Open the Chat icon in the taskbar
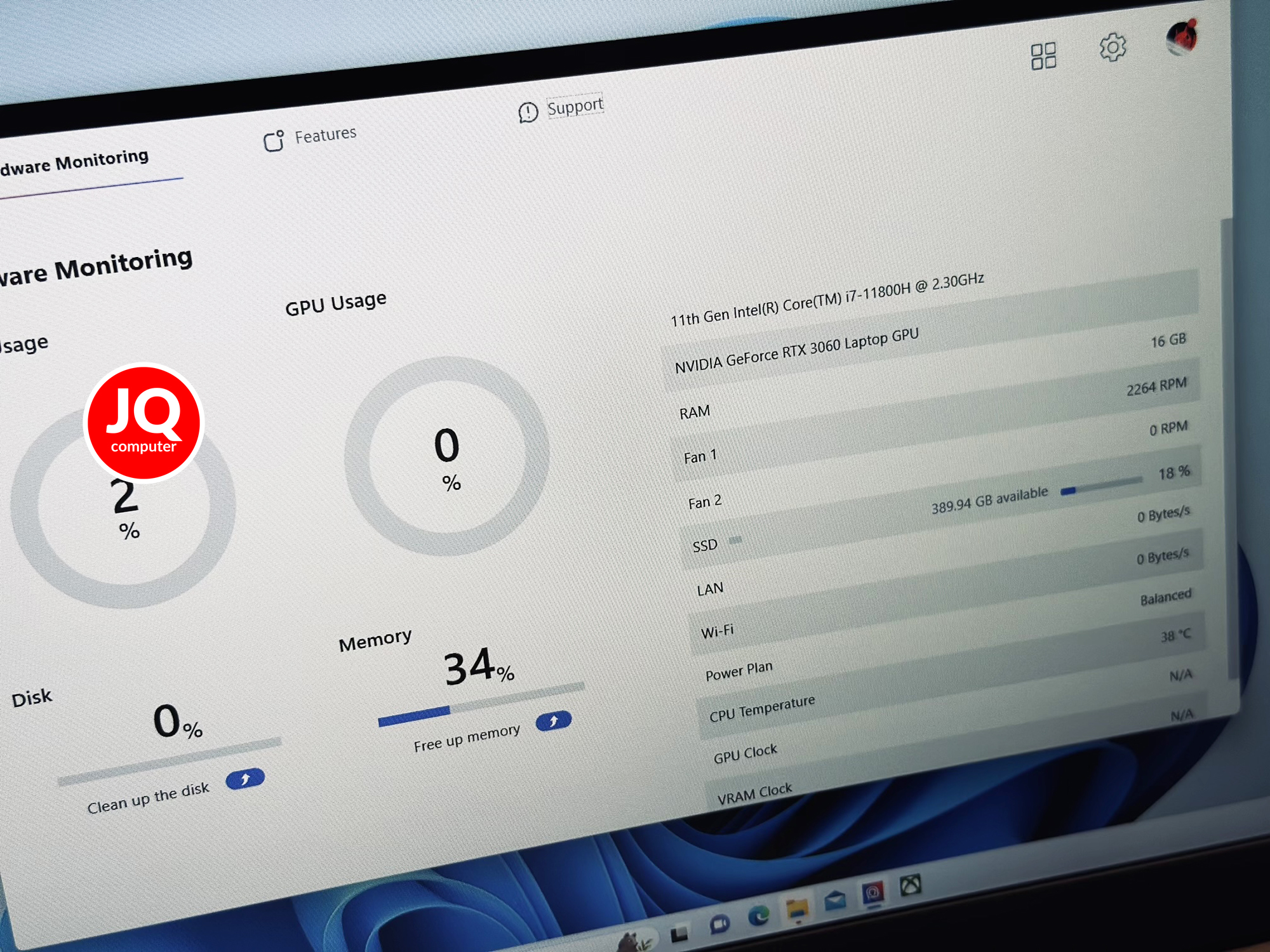 719,925
